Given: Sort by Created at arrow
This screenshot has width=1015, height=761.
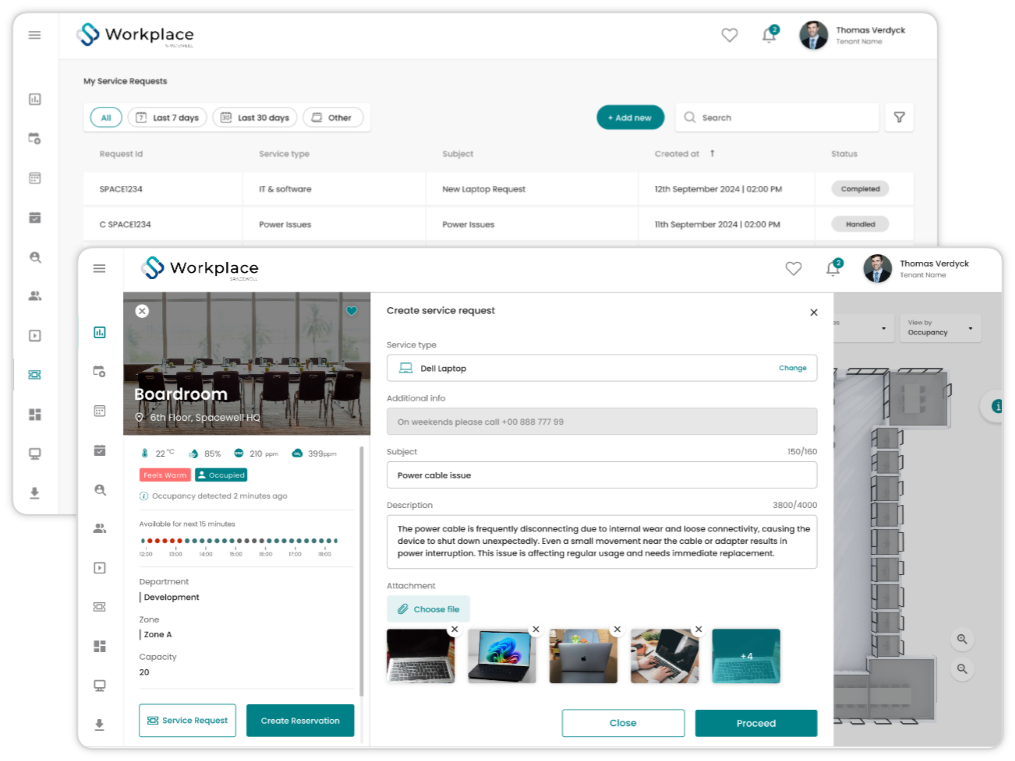Looking at the screenshot, I should (x=712, y=153).
